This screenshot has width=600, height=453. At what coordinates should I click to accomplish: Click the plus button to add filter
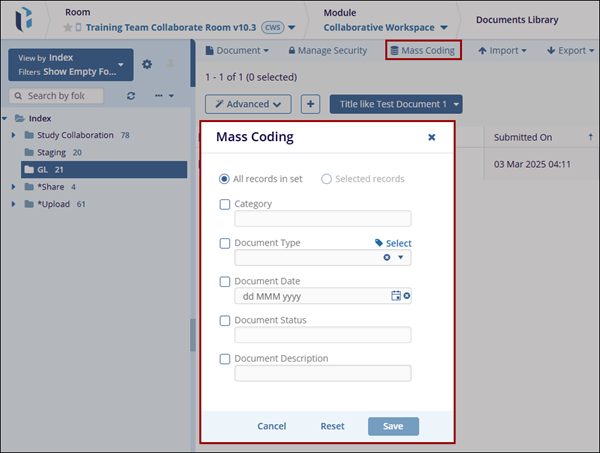pos(310,104)
